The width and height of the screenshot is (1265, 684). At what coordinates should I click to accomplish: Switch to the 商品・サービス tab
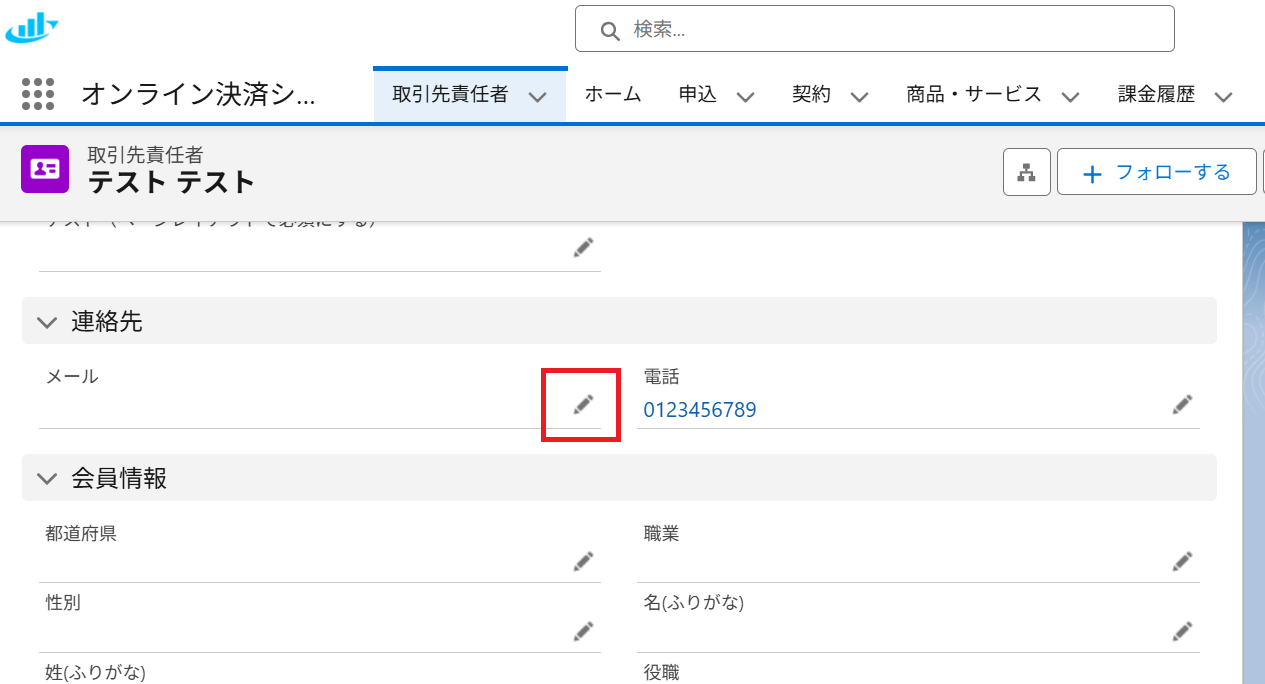pyautogui.click(x=973, y=95)
